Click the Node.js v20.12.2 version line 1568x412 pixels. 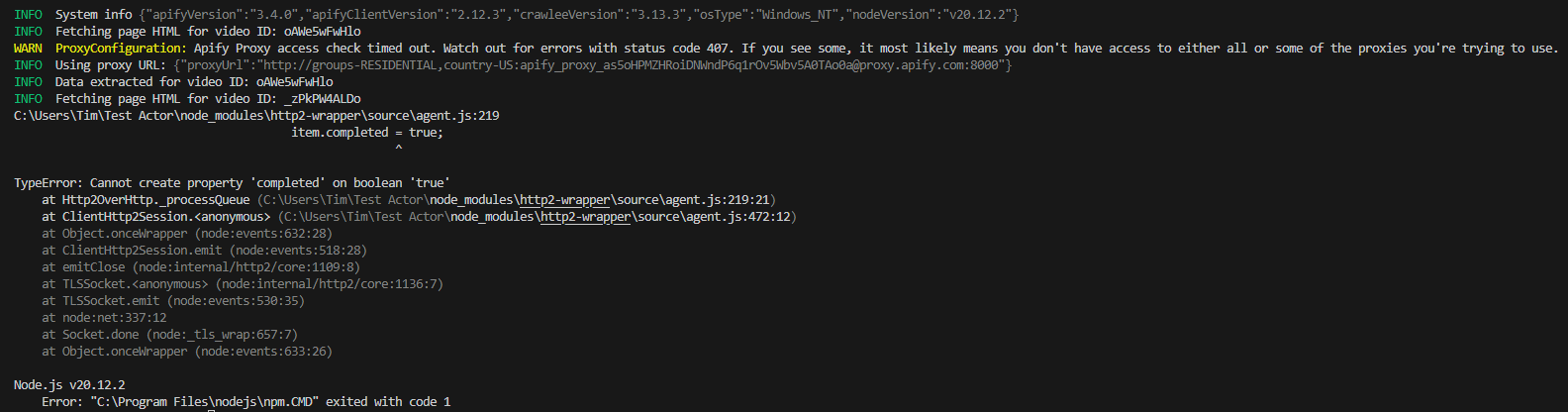point(69,385)
